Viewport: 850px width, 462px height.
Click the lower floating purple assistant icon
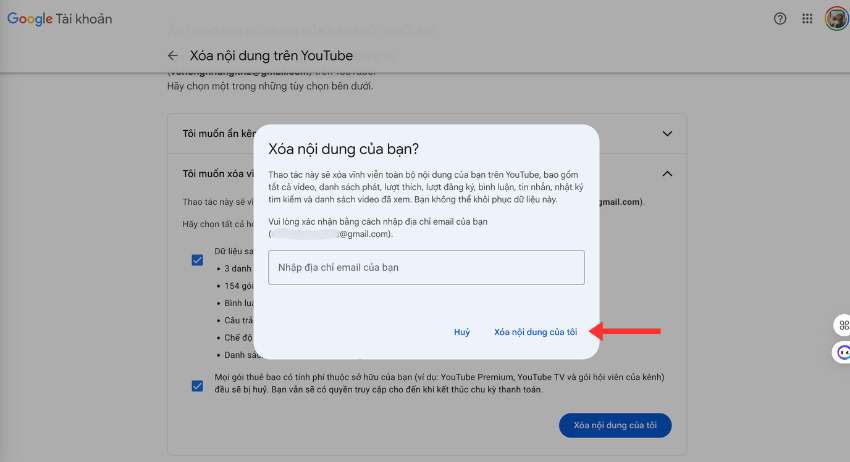[842, 353]
